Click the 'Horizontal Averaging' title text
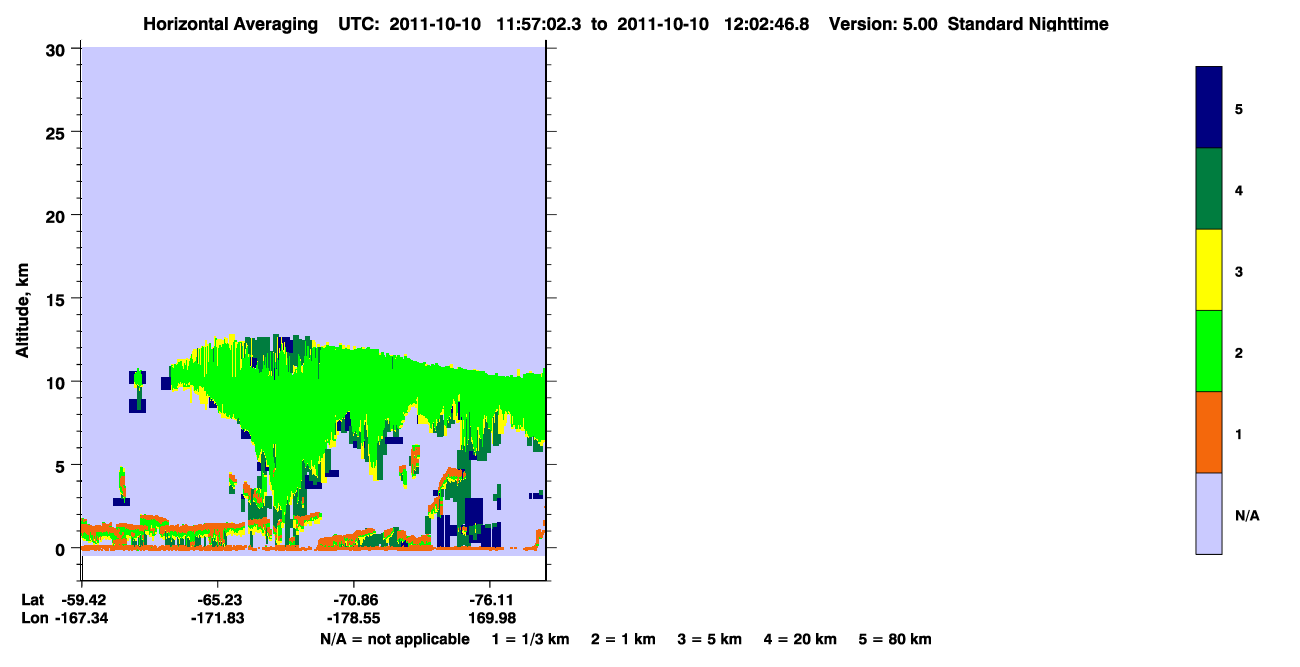 232,24
